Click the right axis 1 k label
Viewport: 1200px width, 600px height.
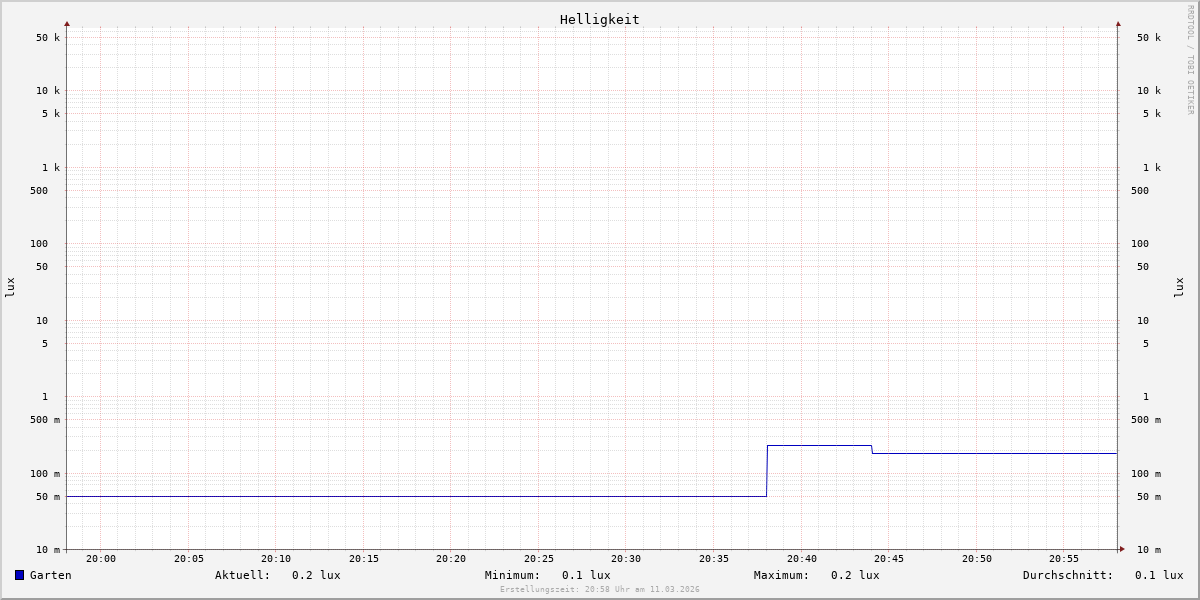pyautogui.click(x=1152, y=168)
